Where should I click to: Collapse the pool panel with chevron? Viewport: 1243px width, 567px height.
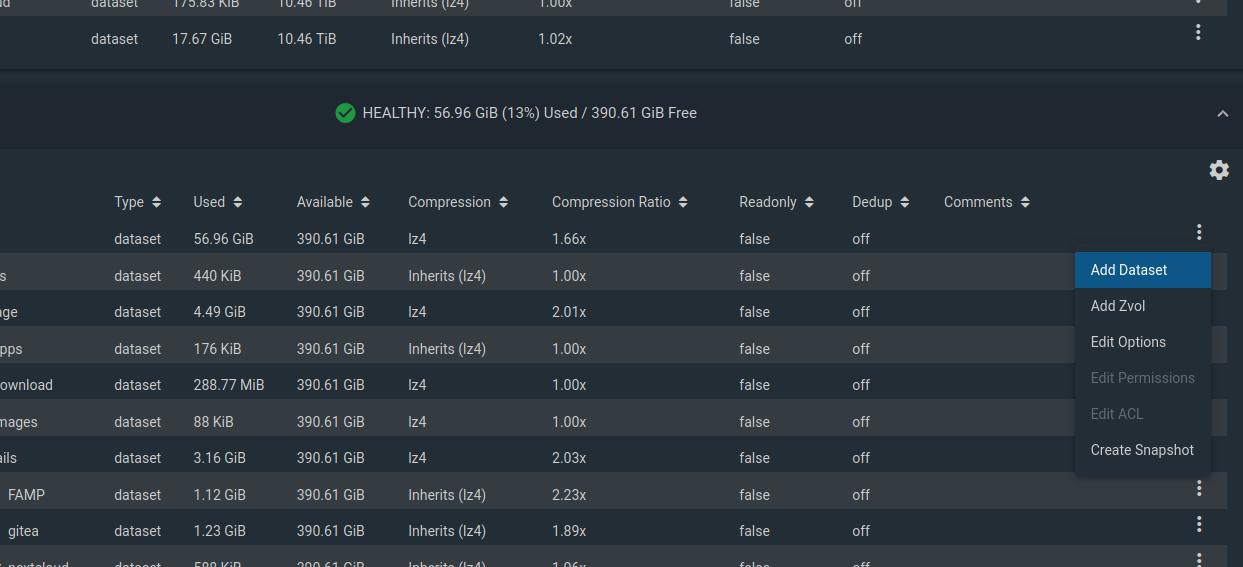1222,114
